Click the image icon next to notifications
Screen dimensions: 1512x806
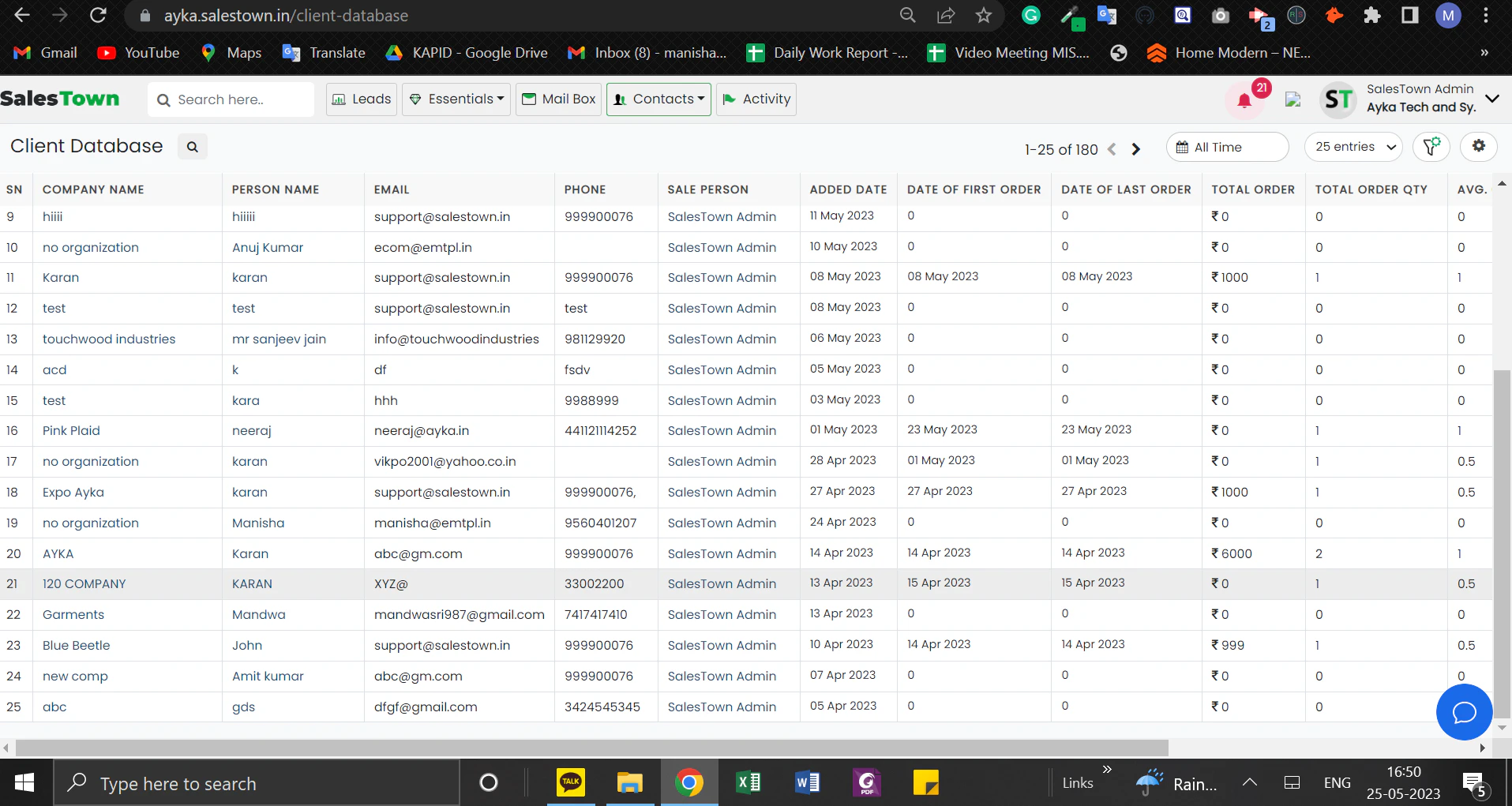pyautogui.click(x=1292, y=100)
